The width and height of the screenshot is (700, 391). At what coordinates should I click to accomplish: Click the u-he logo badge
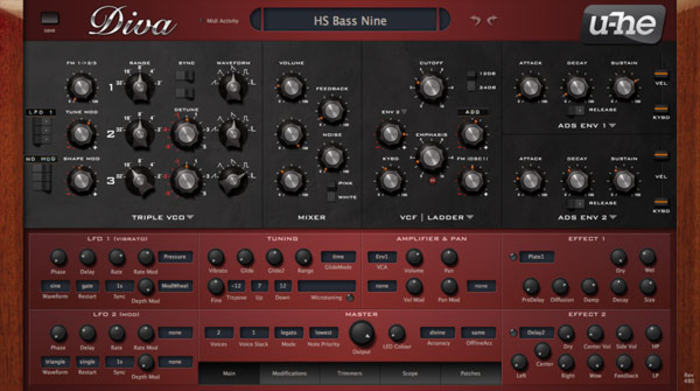tap(624, 25)
